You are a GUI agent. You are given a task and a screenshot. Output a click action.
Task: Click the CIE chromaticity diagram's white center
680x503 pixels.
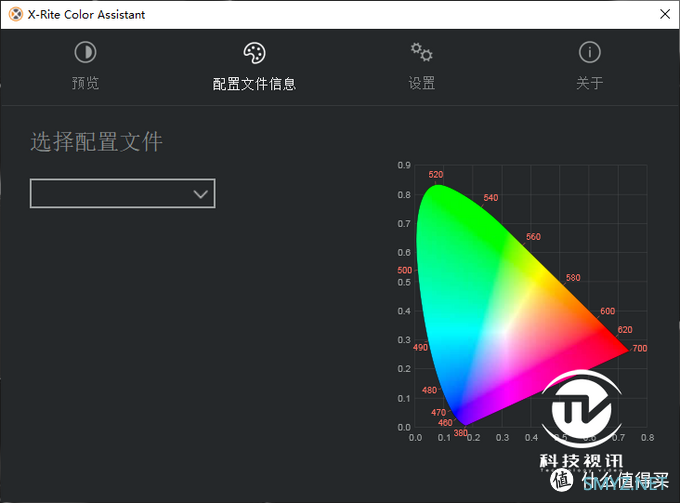503,330
